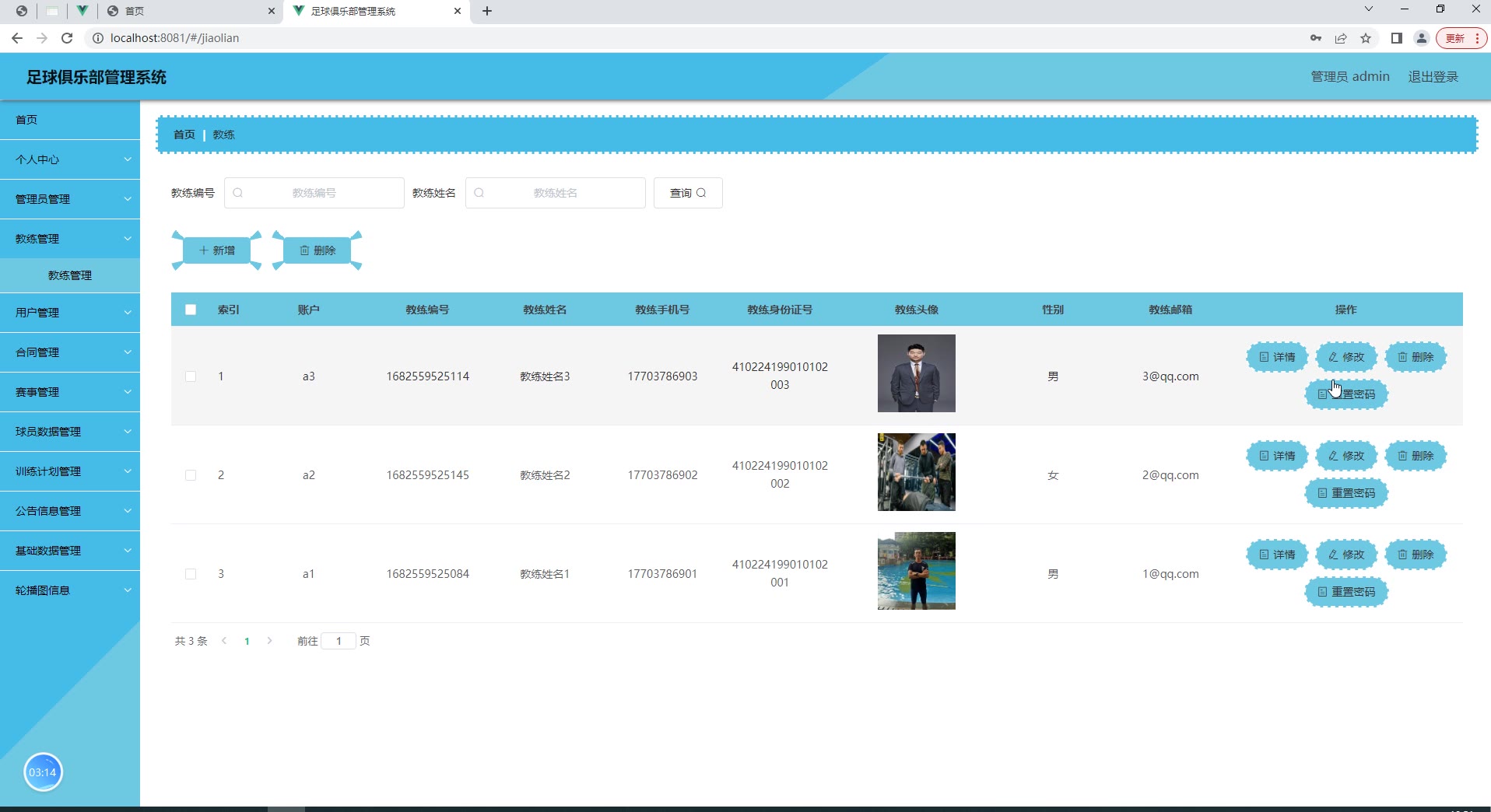1491x812 pixels.
Task: Check the checkbox for row a3
Action: [191, 376]
